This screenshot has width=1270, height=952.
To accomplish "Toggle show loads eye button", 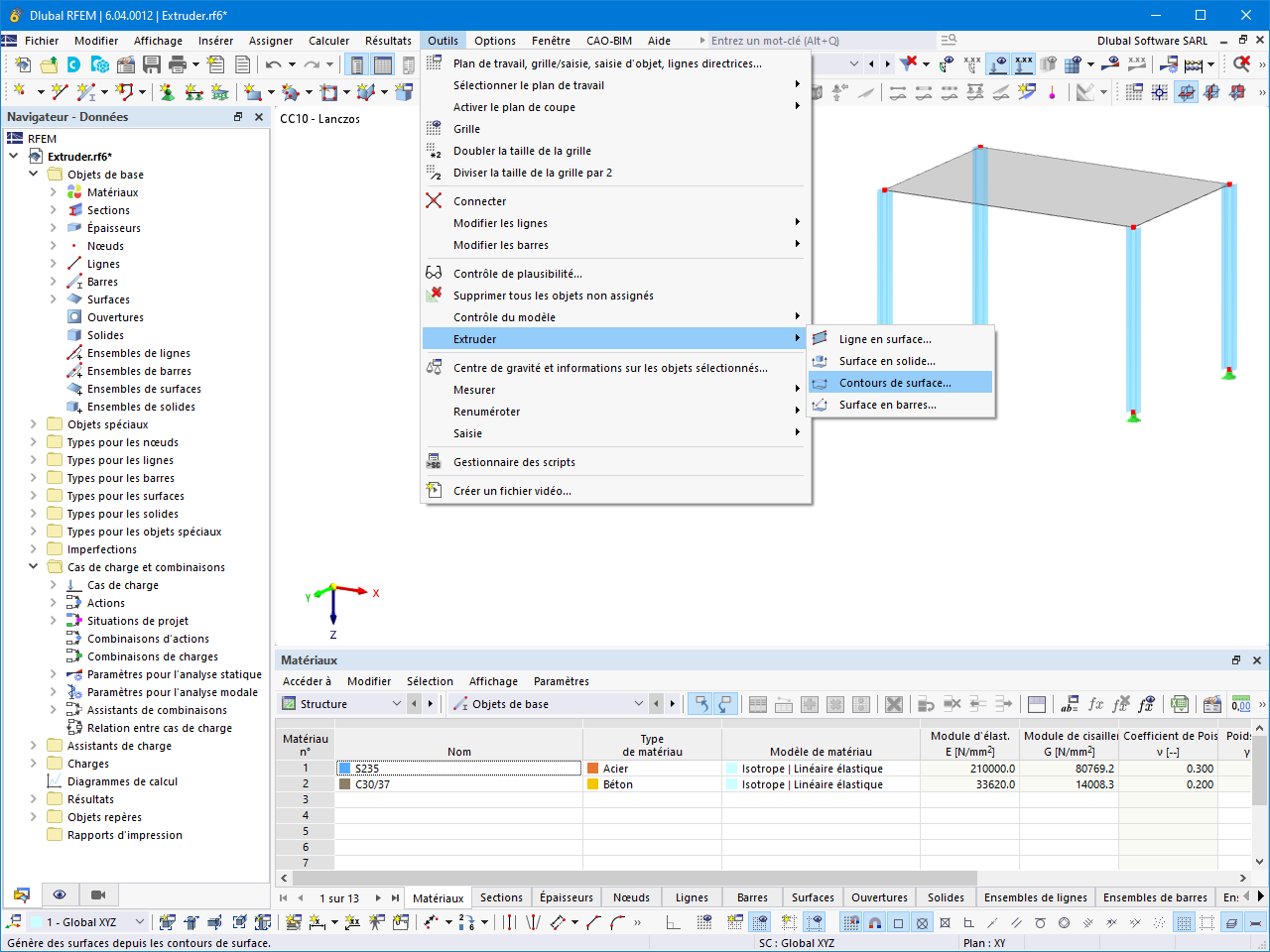I will point(998,64).
